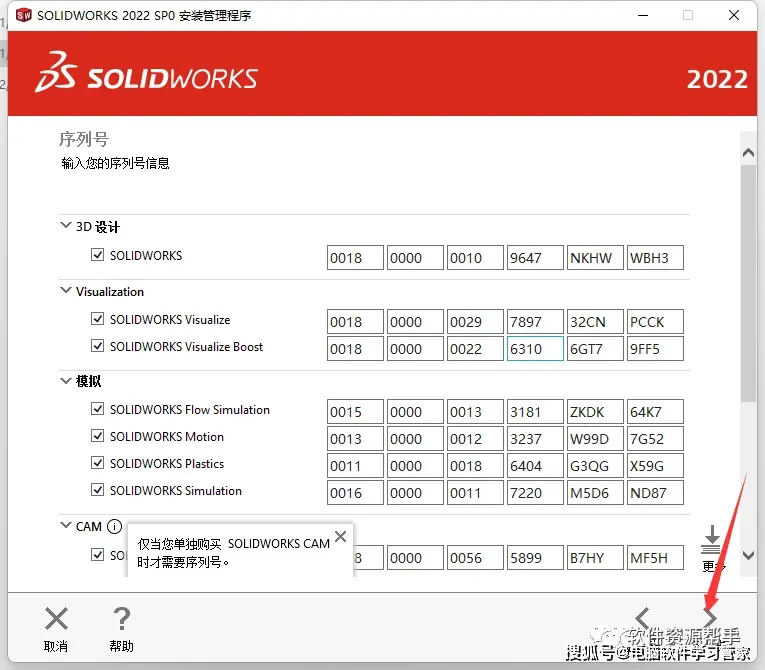Screen dimensions: 765x670
Task: Click the vertical scrollbar thumb
Action: pos(748,283)
